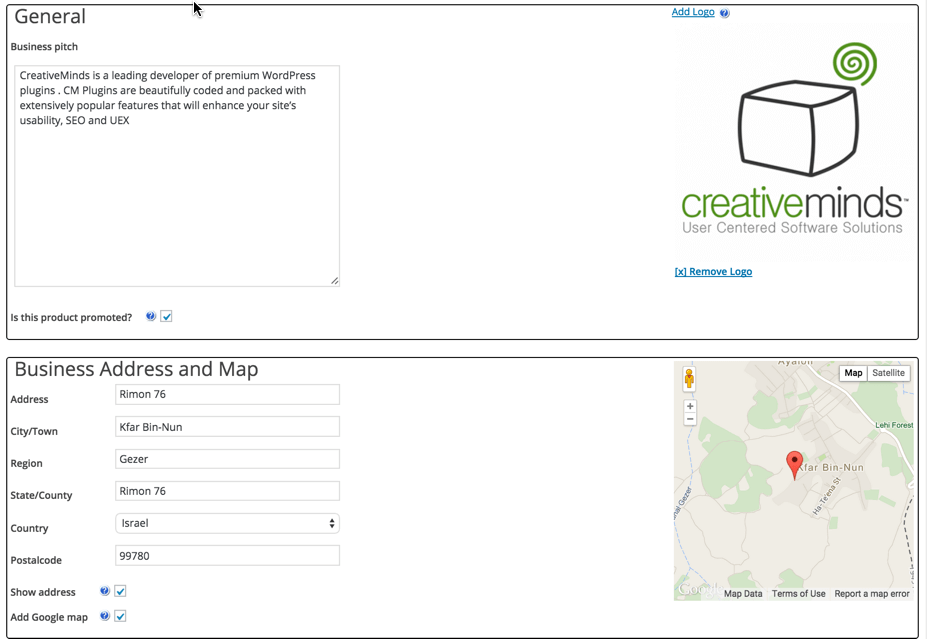The image size is (936, 639).
Task: Open map Terms of Use link
Action: pyautogui.click(x=798, y=593)
